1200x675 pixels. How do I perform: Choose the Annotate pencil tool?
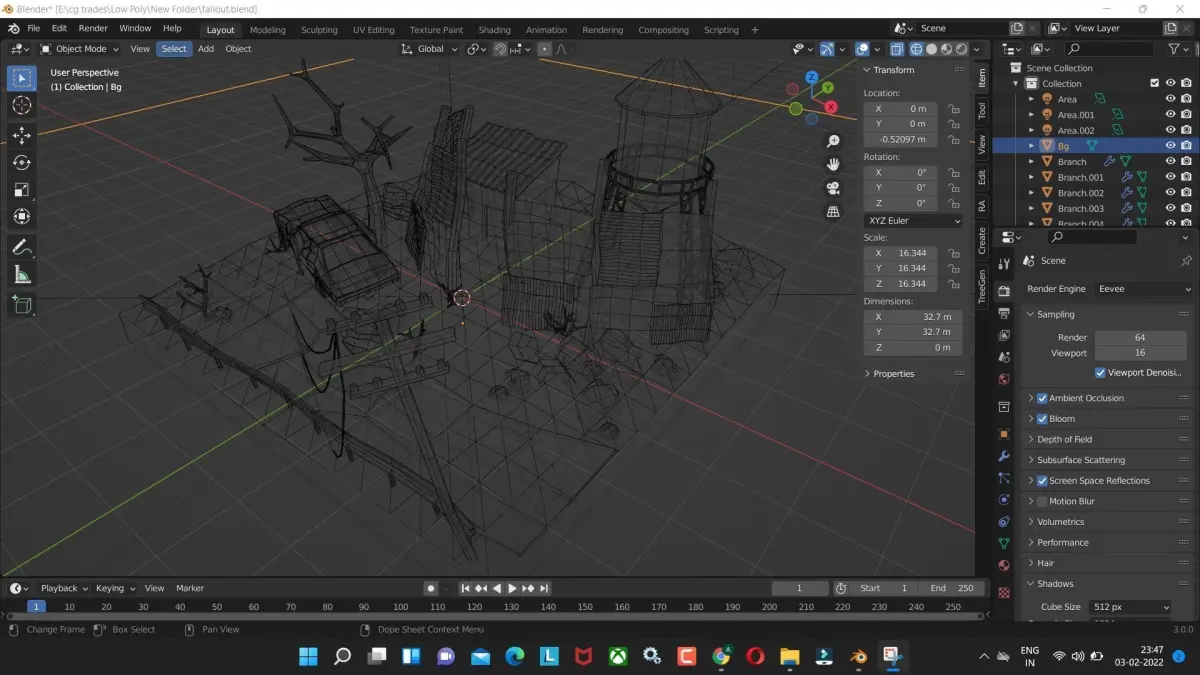(x=22, y=246)
